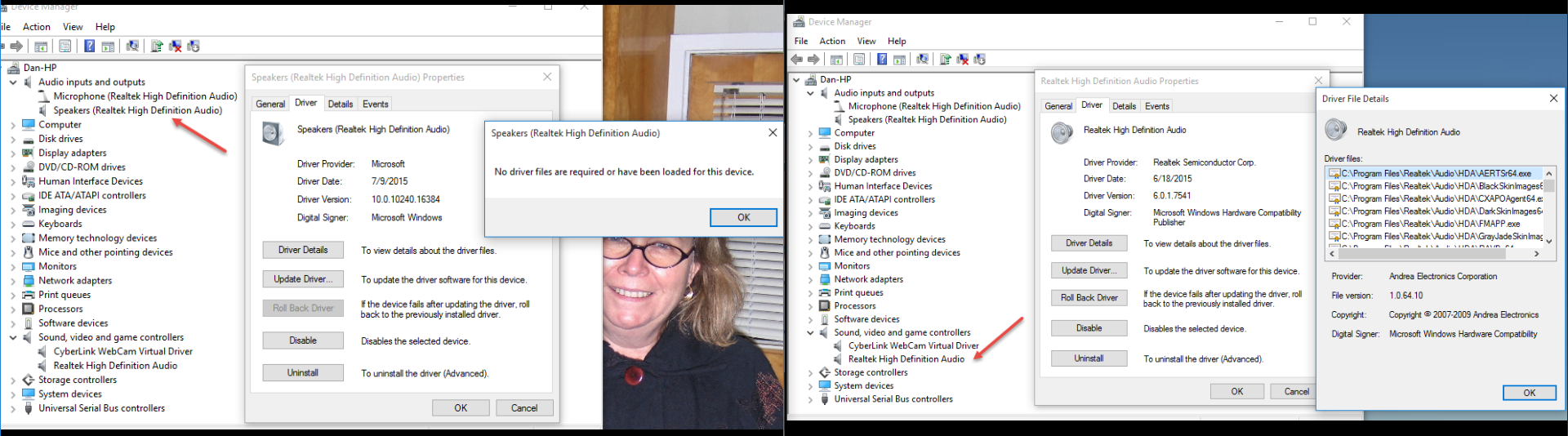Expand Network adapters node in right window tree

pos(810,280)
